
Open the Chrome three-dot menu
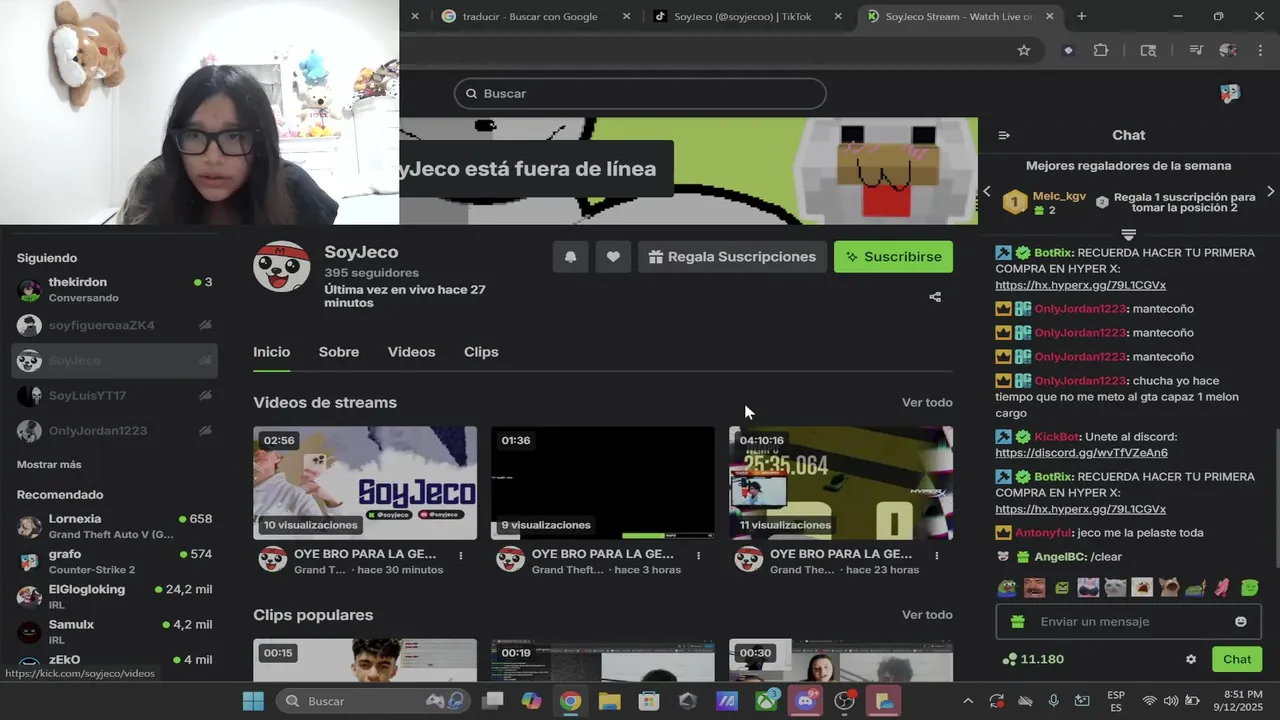point(1259,50)
